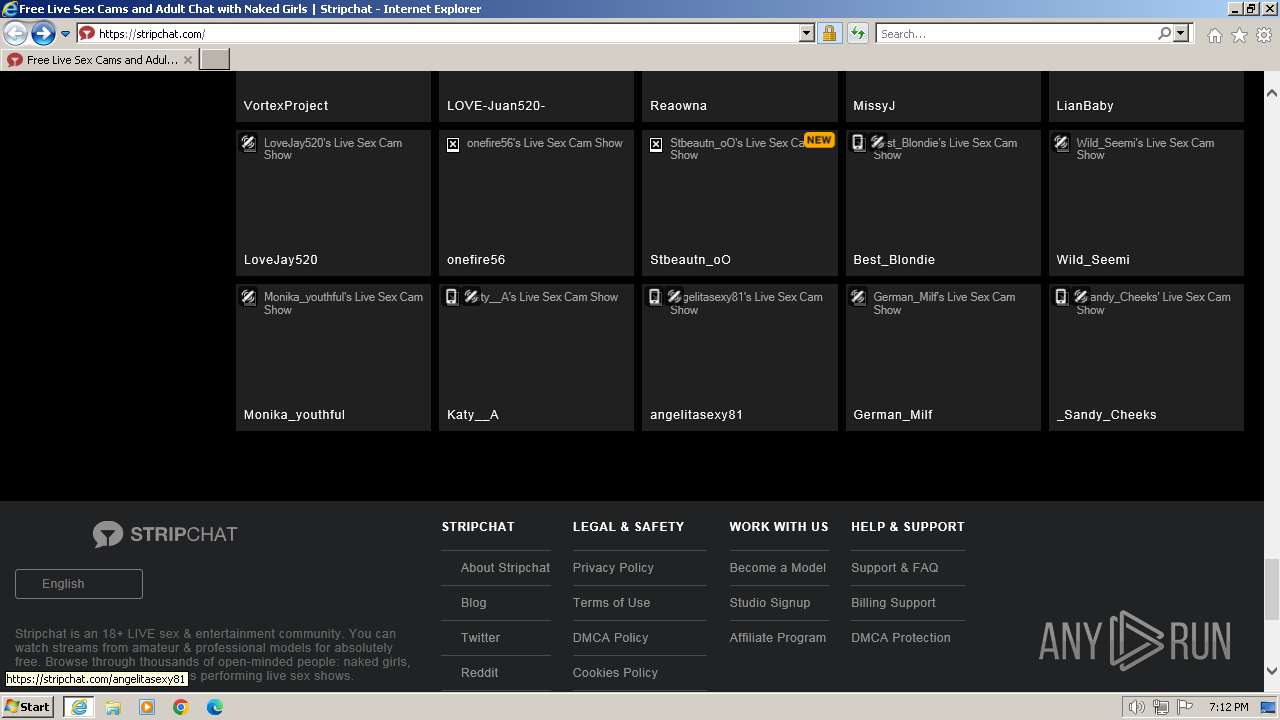Viewport: 1280px width, 720px height.
Task: Open the Reddit footer link
Action: coord(479,673)
